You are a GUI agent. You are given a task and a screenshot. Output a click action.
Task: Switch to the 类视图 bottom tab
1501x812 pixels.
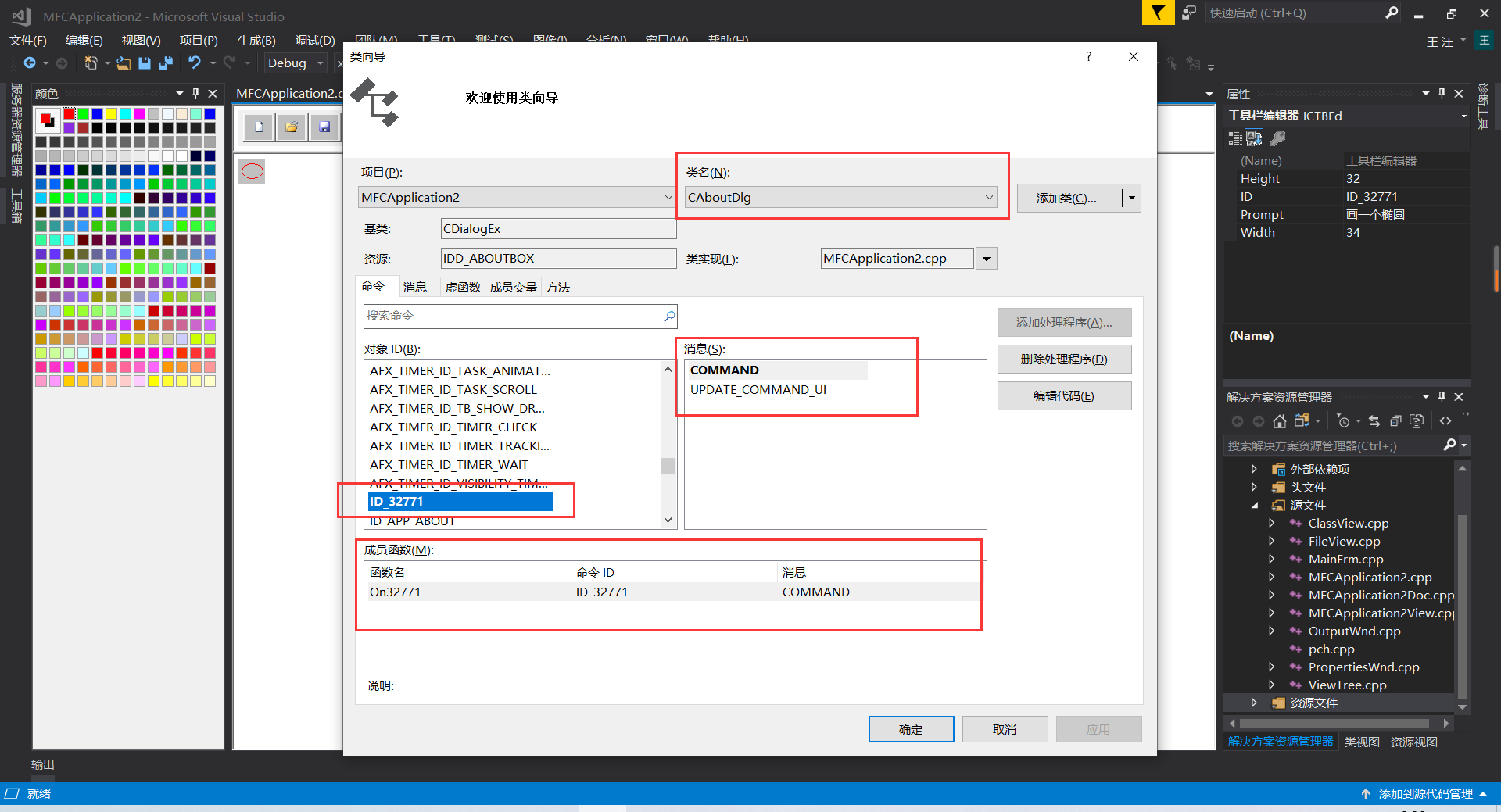click(x=1361, y=742)
